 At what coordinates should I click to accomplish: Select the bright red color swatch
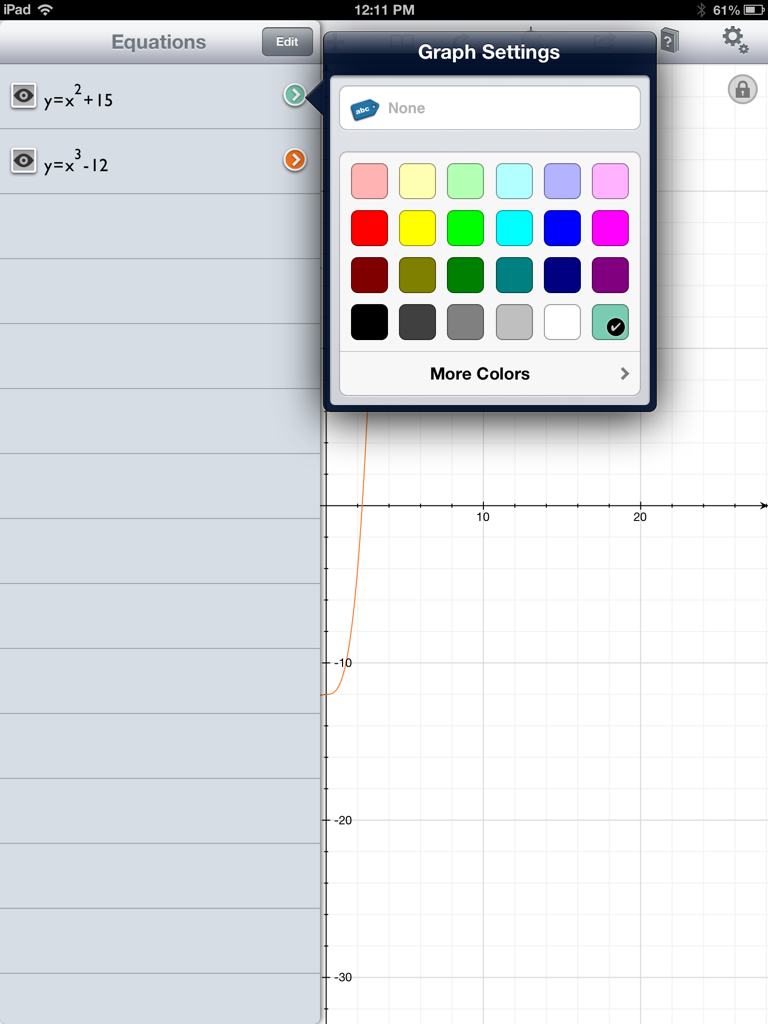[x=370, y=228]
